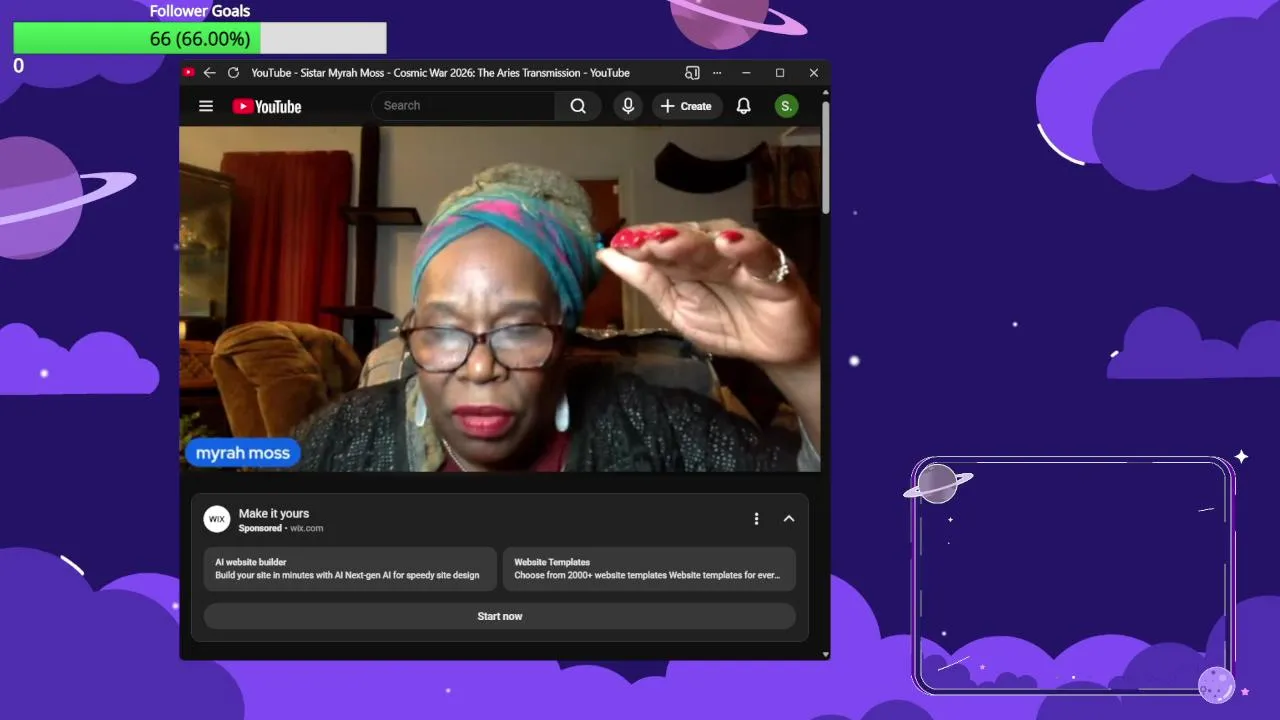
Task: Open the AI website builder ad card
Action: (350, 569)
